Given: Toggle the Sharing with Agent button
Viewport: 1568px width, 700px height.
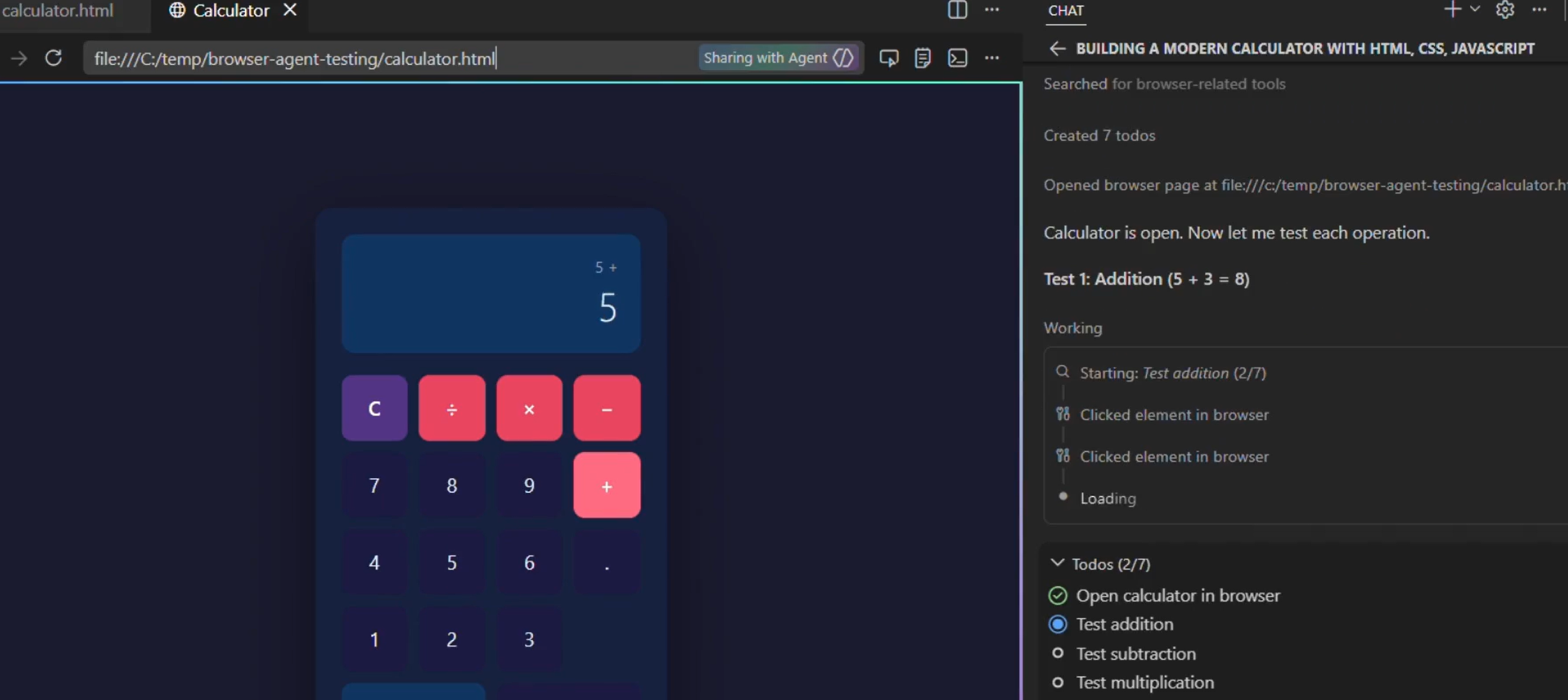Looking at the screenshot, I should pos(779,58).
